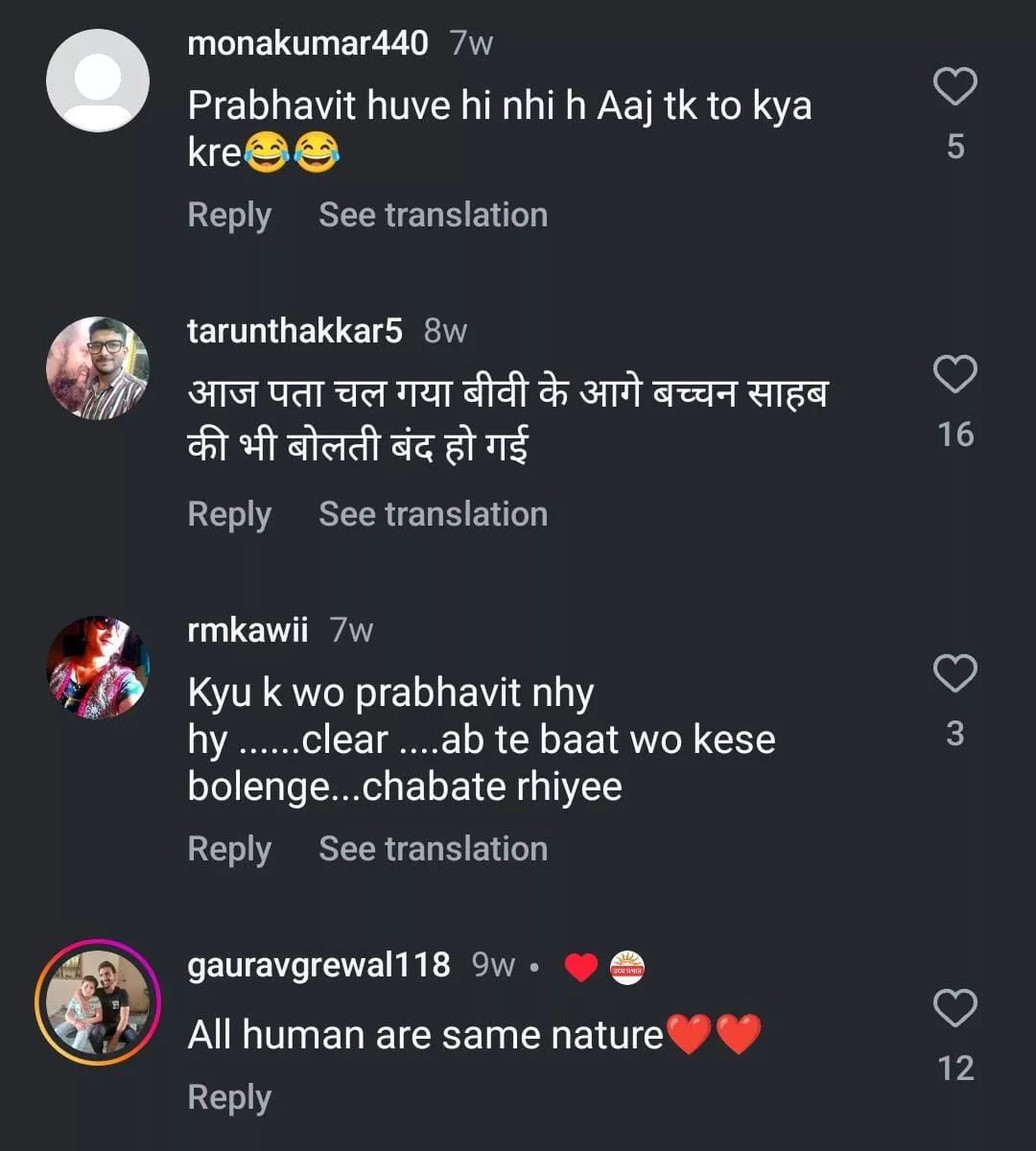1036x1151 pixels.
Task: See translation of monakumar440's comment
Action: pyautogui.click(x=433, y=215)
